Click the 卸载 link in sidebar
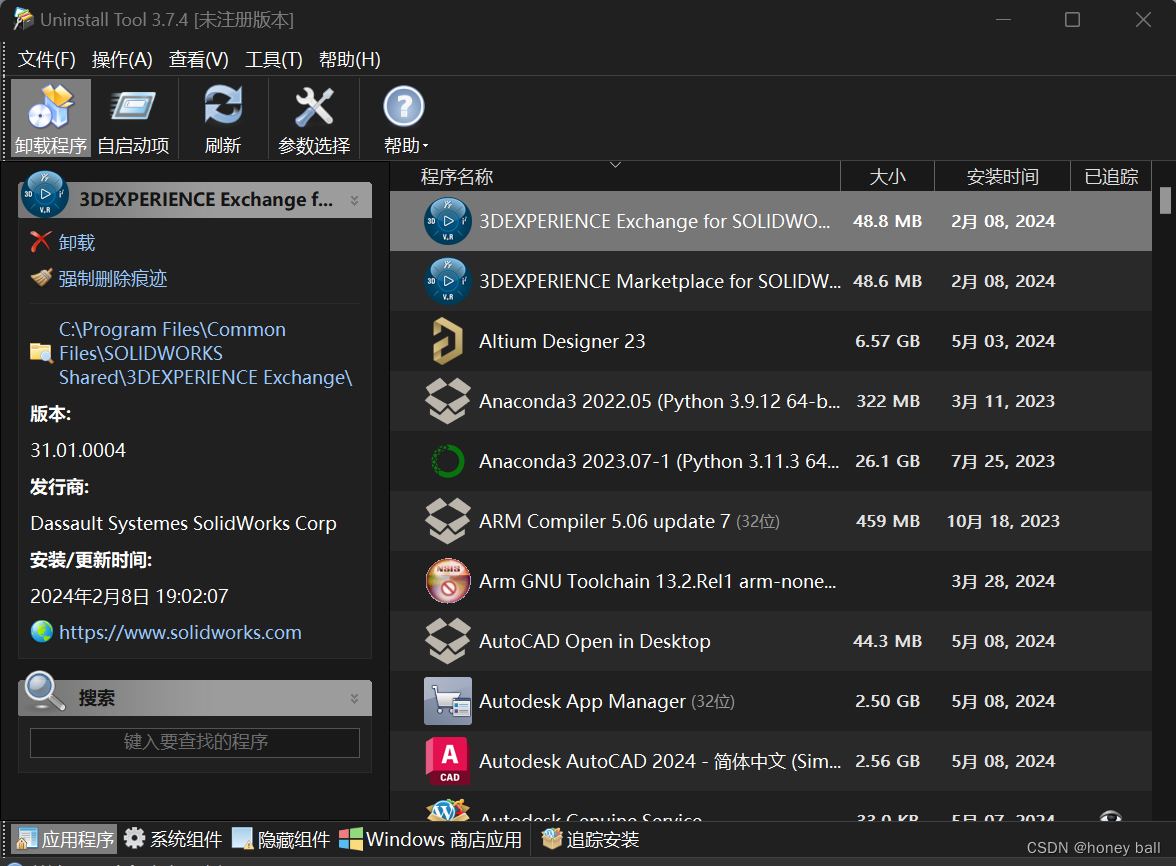Image resolution: width=1176 pixels, height=866 pixels. [x=76, y=242]
